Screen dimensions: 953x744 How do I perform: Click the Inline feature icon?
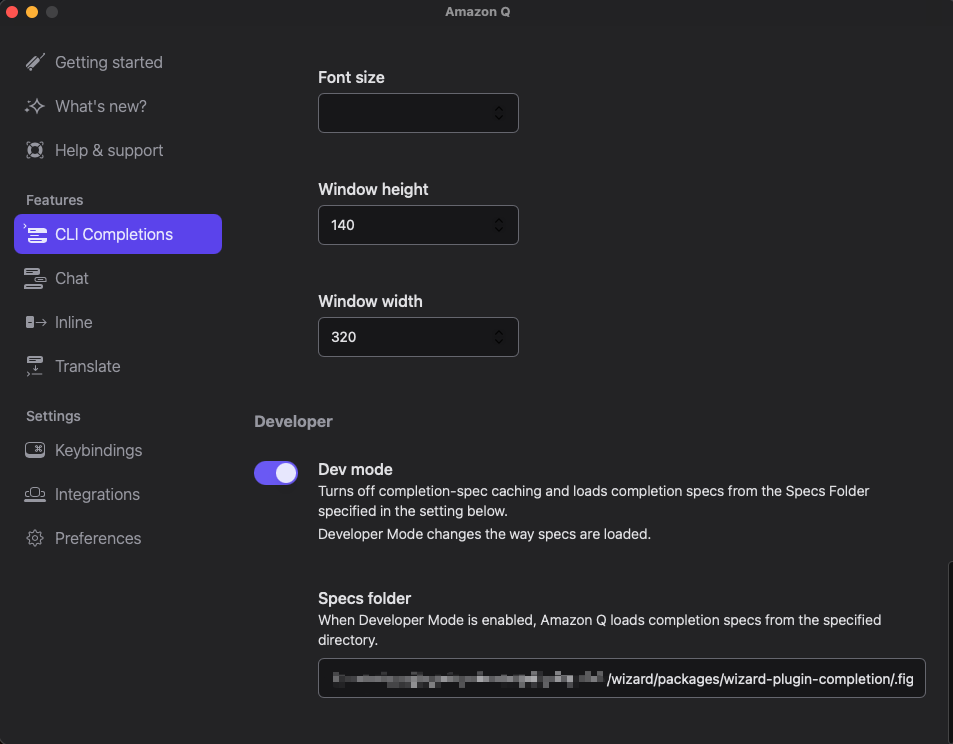pos(36,322)
